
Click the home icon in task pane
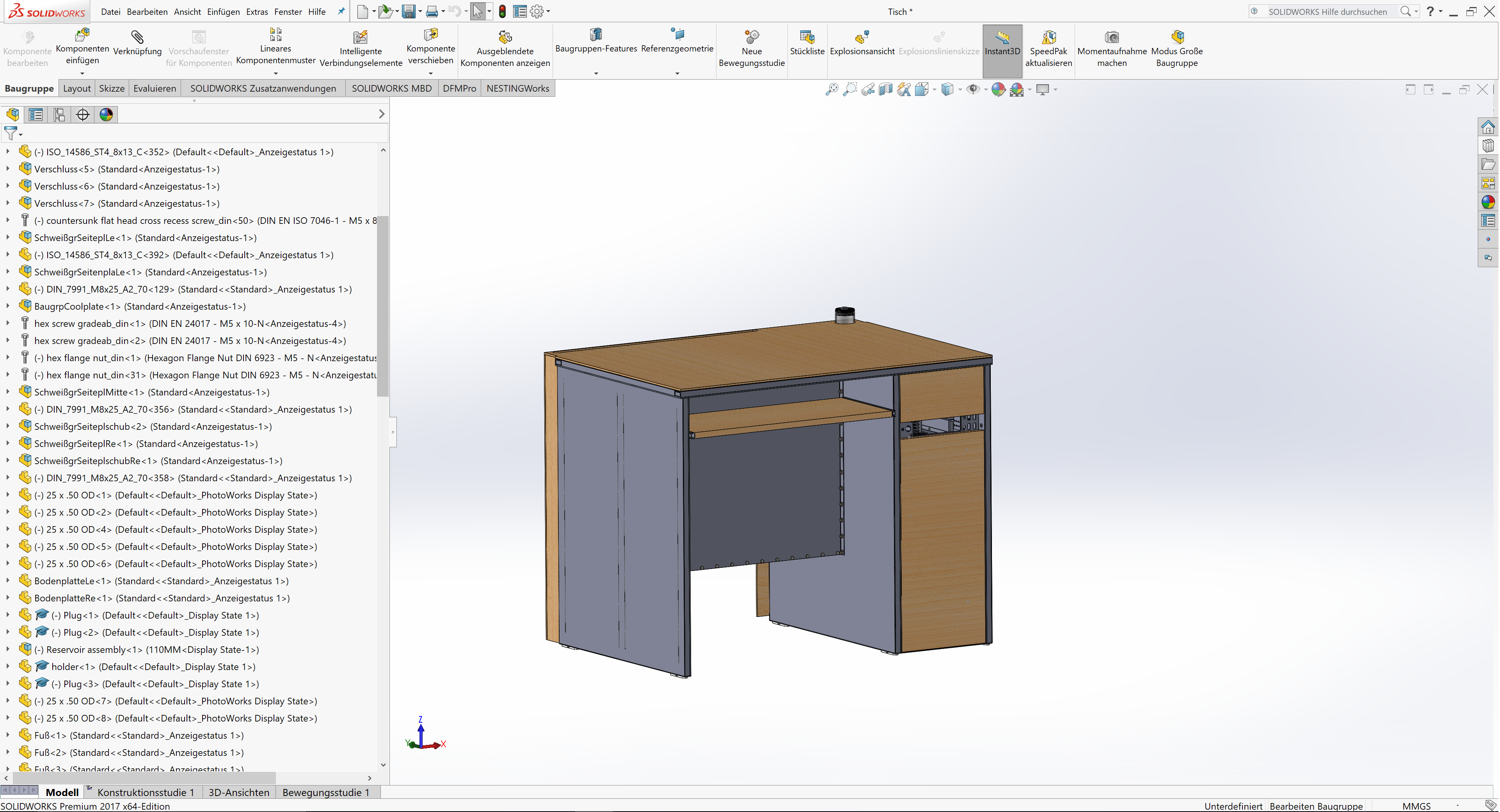[1488, 127]
